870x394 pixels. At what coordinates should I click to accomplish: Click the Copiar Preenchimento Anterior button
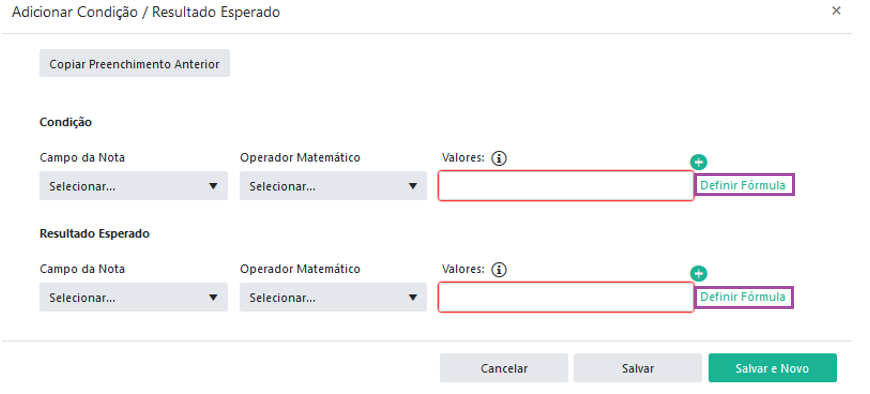point(134,64)
